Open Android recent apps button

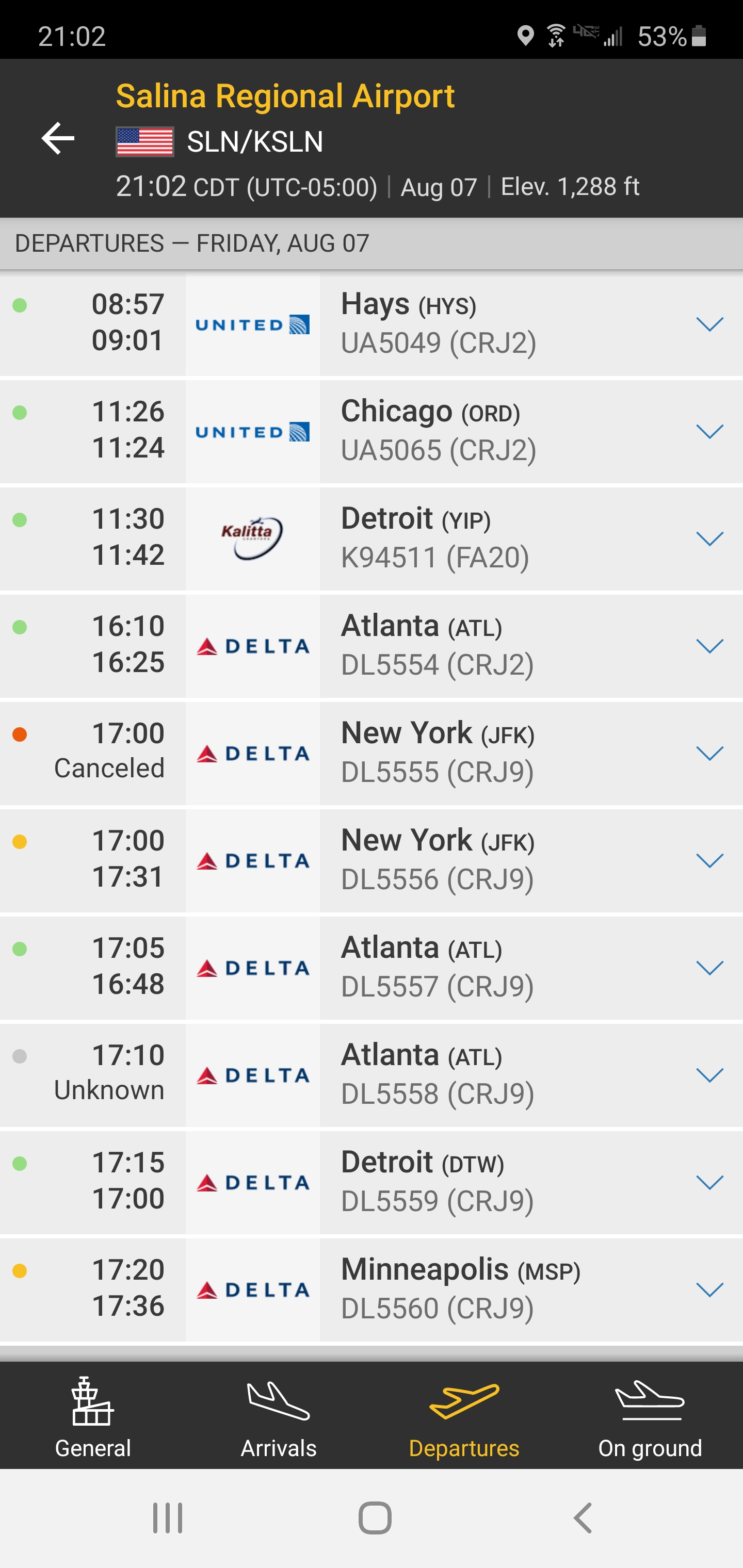coord(168,1517)
